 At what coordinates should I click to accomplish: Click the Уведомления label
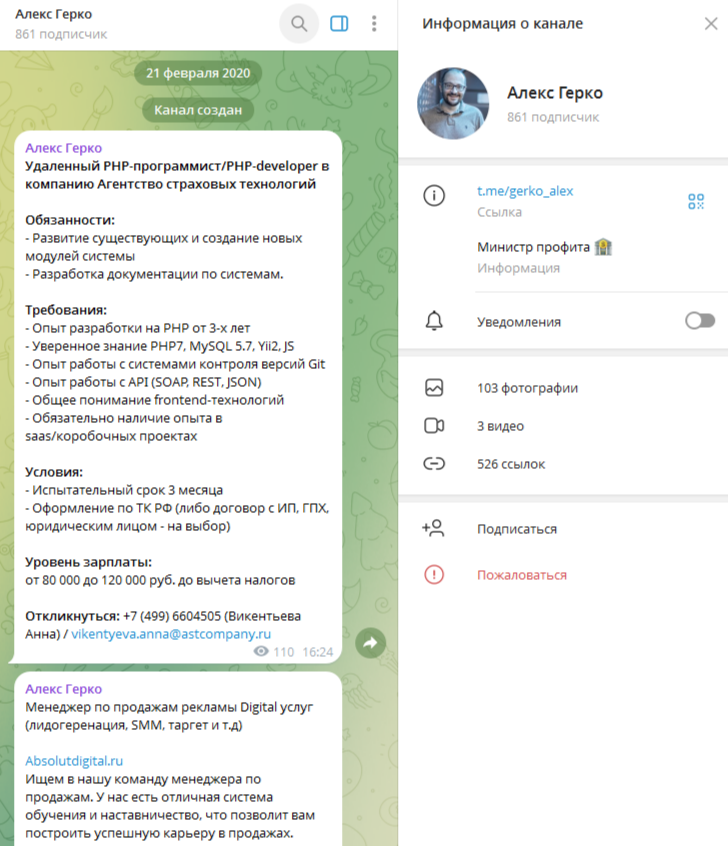click(x=519, y=322)
